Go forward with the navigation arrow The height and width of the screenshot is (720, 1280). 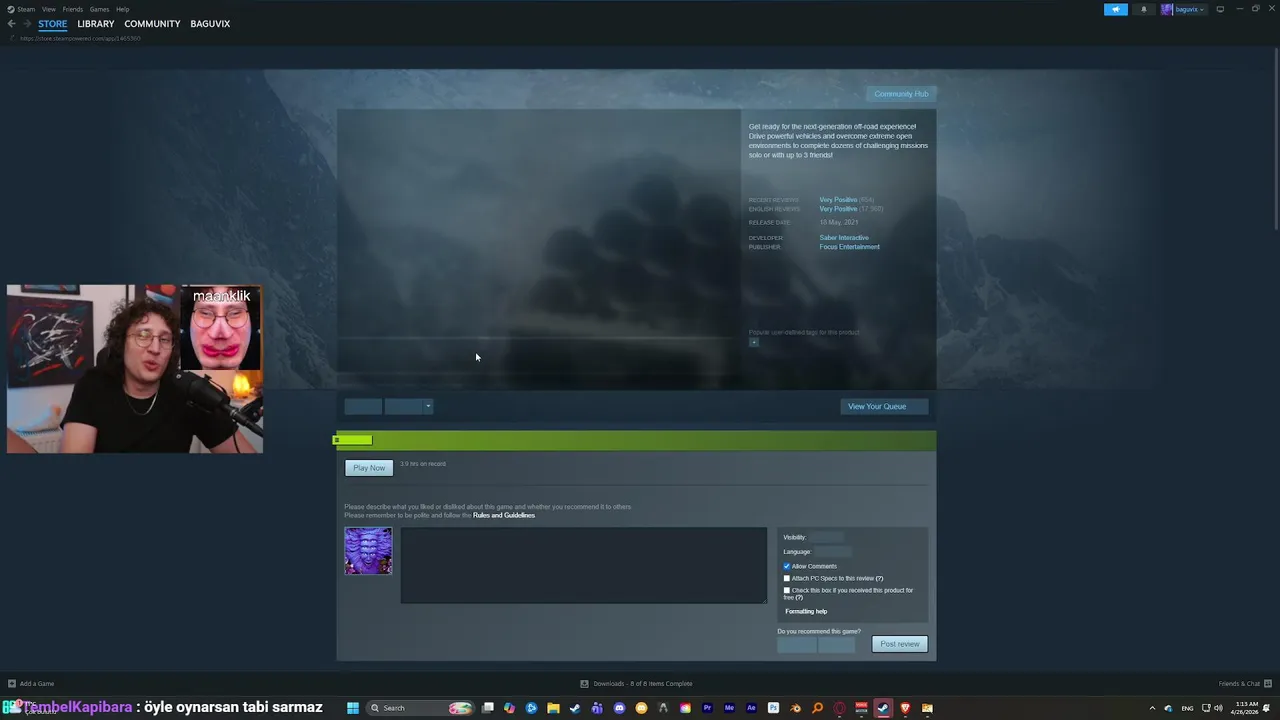tap(27, 24)
